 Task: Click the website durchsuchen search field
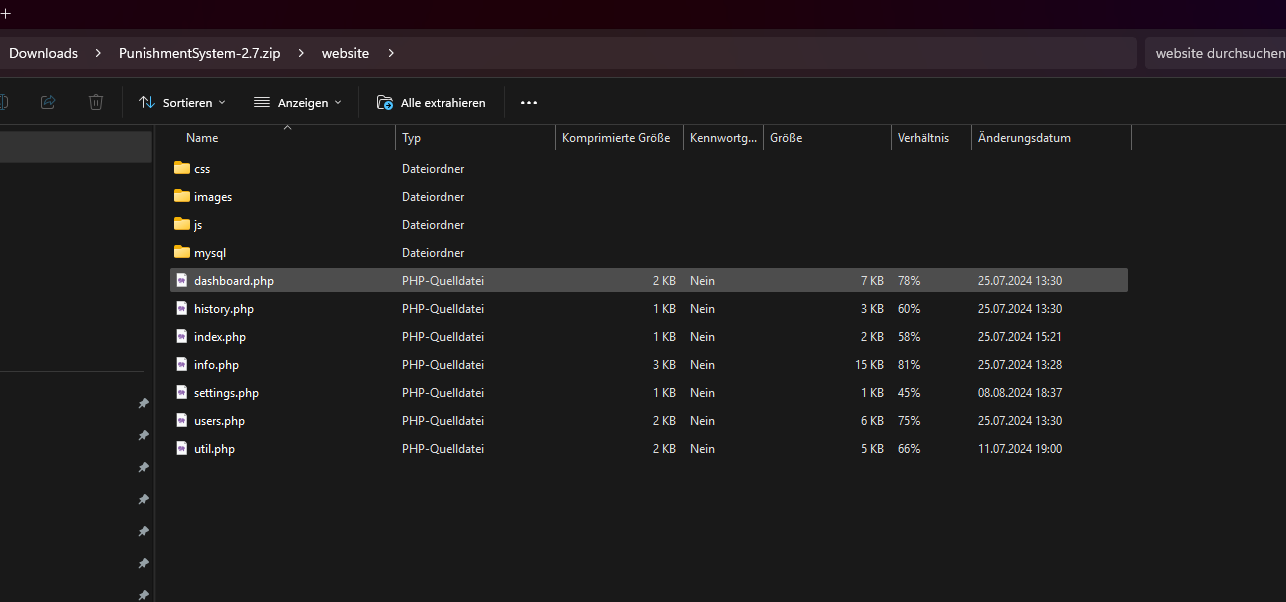[x=1215, y=53]
